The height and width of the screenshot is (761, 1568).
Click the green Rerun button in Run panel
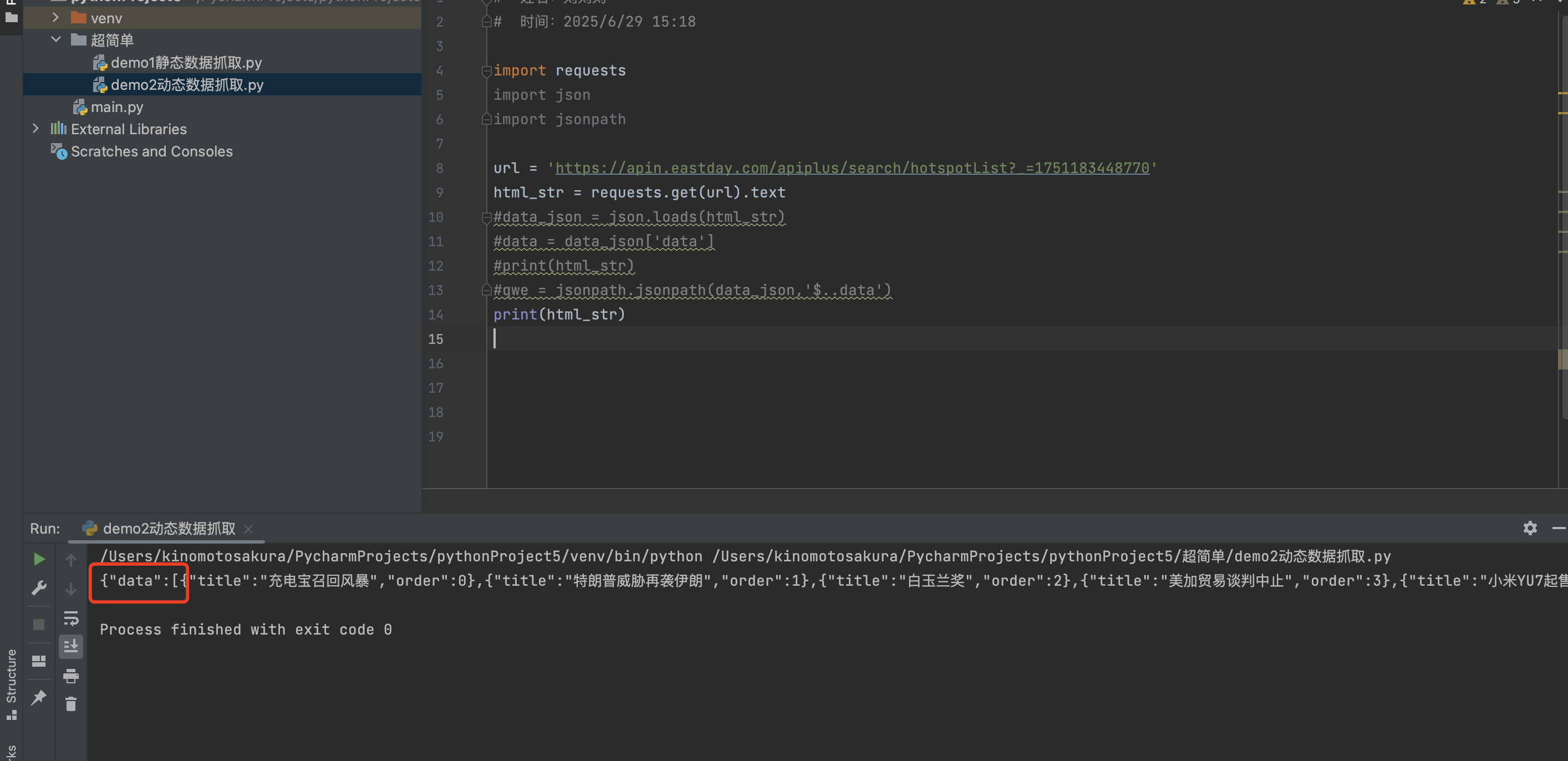tap(39, 559)
